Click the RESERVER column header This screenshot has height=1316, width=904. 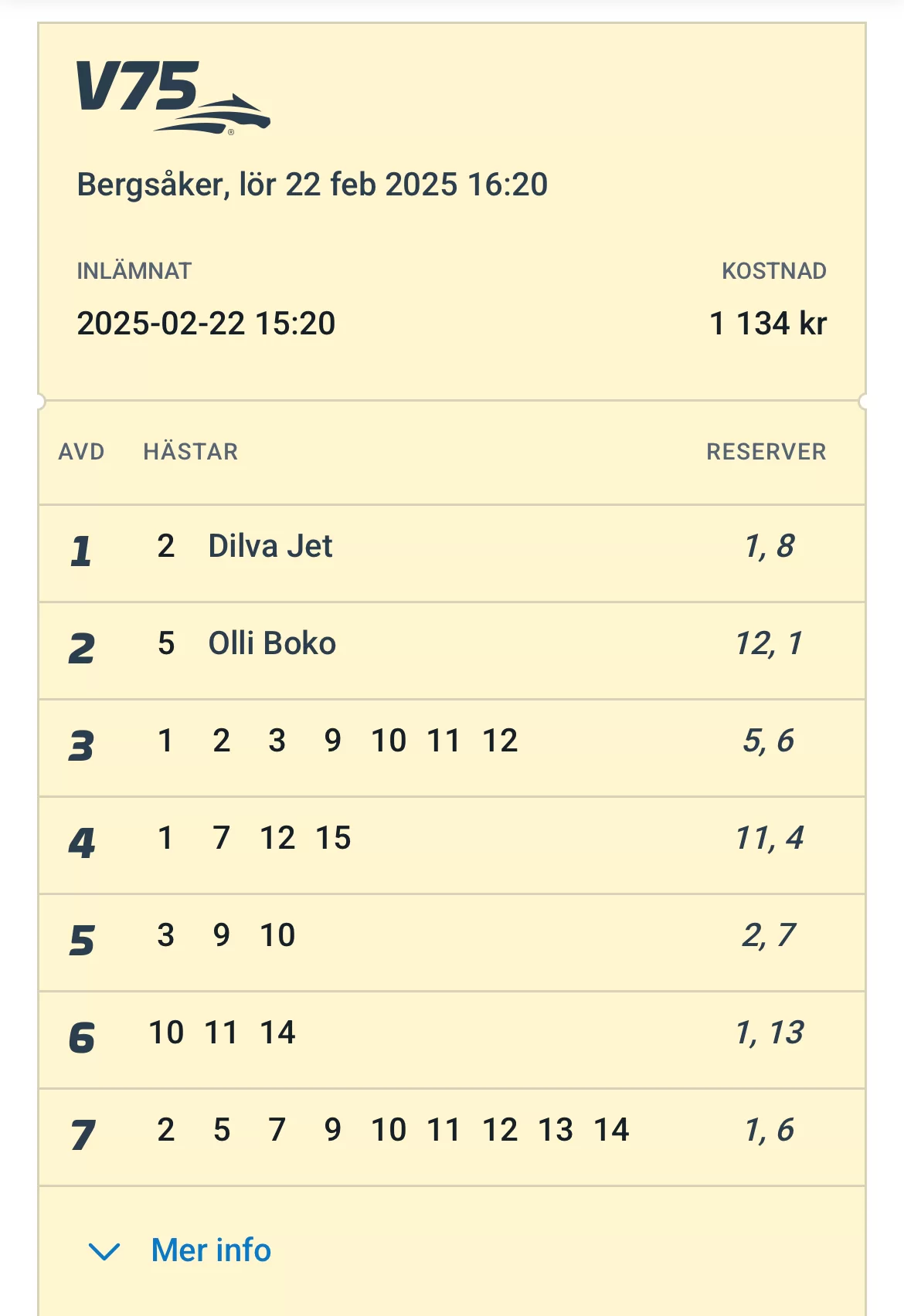click(766, 452)
